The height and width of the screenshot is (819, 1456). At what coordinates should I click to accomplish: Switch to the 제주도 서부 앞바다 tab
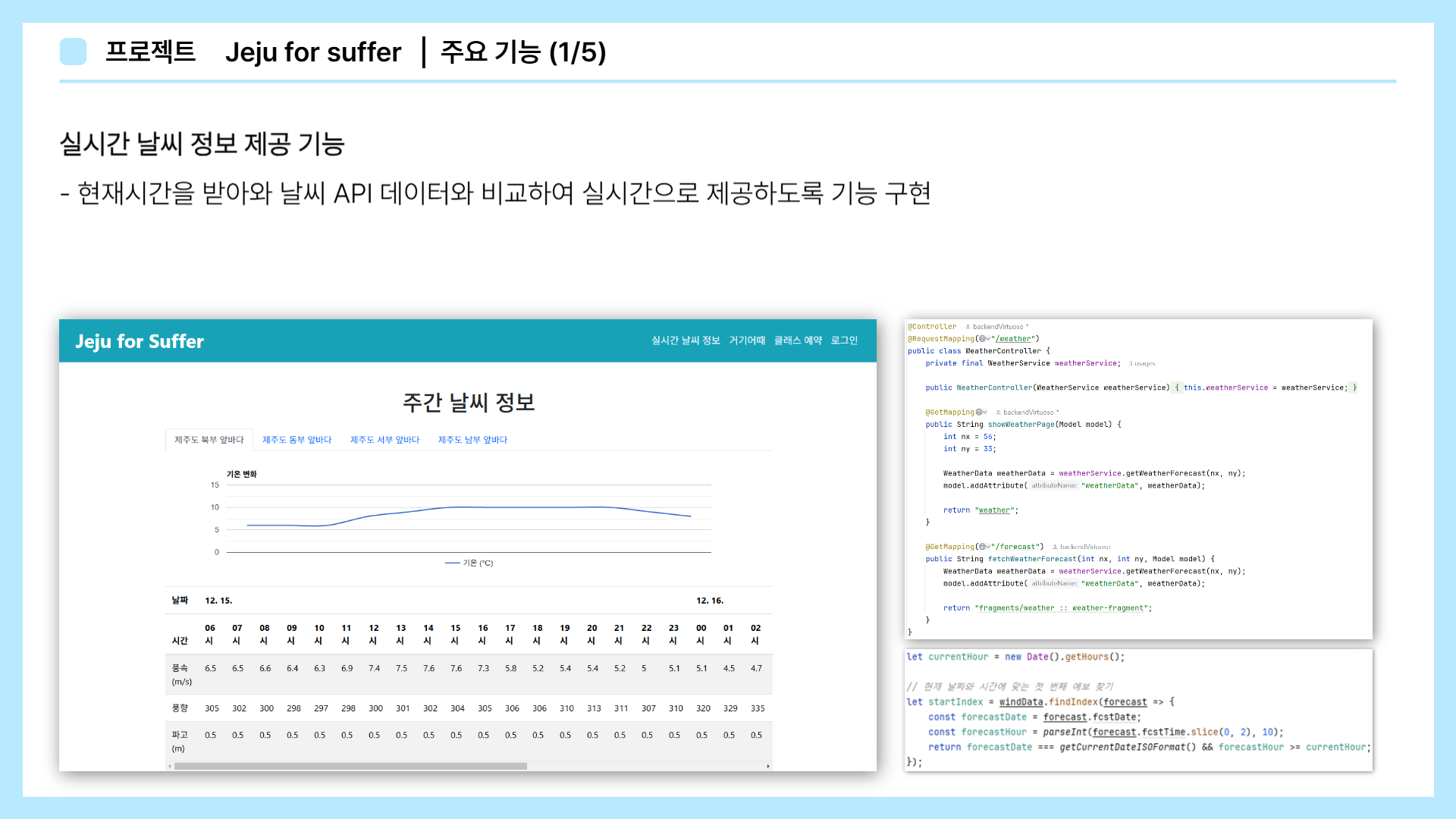point(384,440)
